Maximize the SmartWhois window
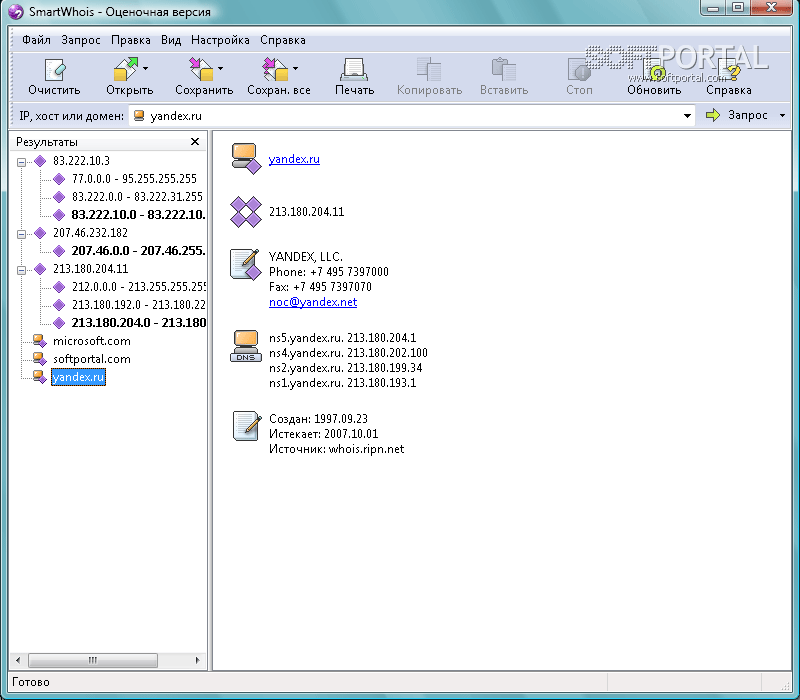 [738, 7]
